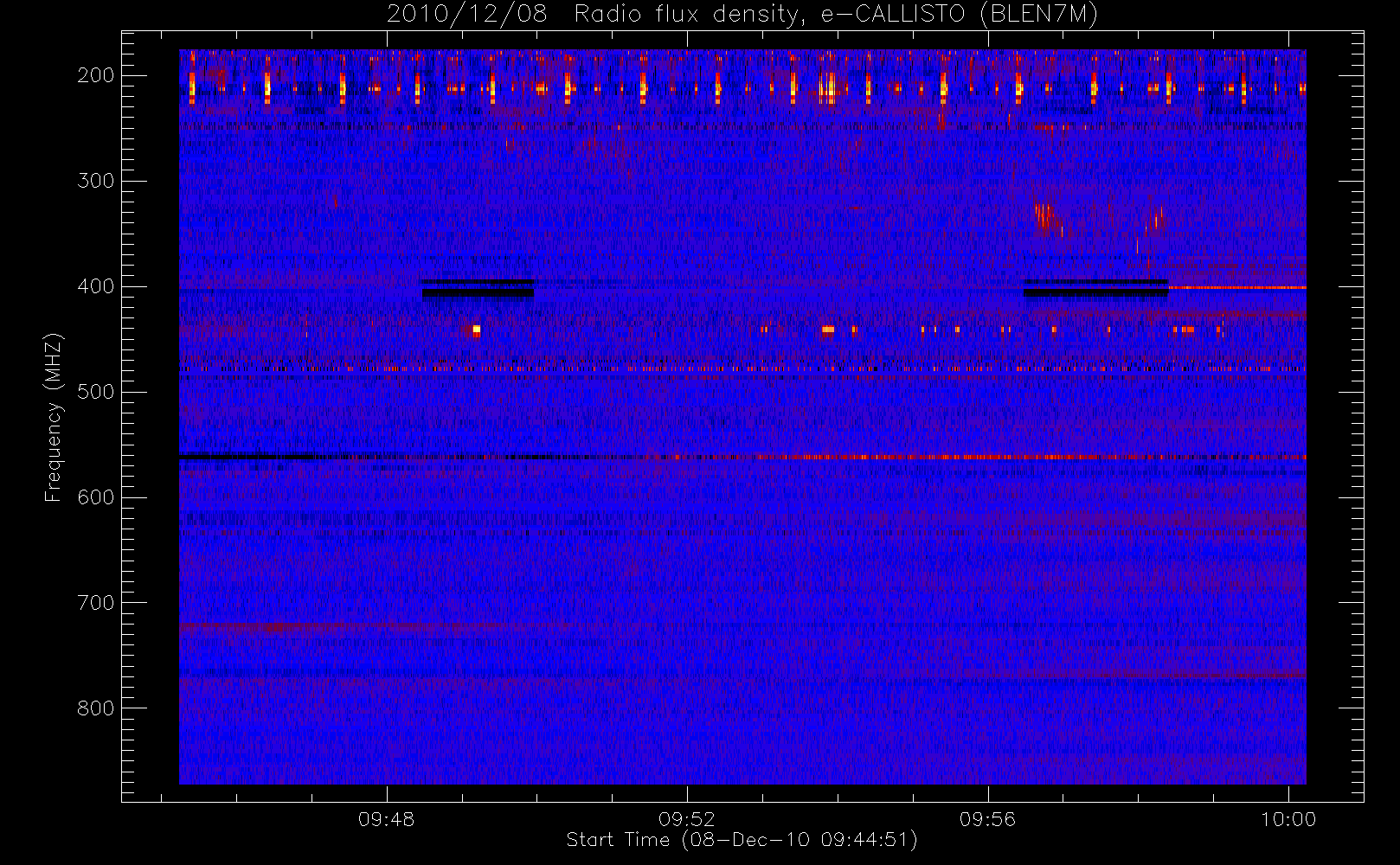Click the 09:56 time tick label
Viewport: 1400px width, 865px height.
987,819
